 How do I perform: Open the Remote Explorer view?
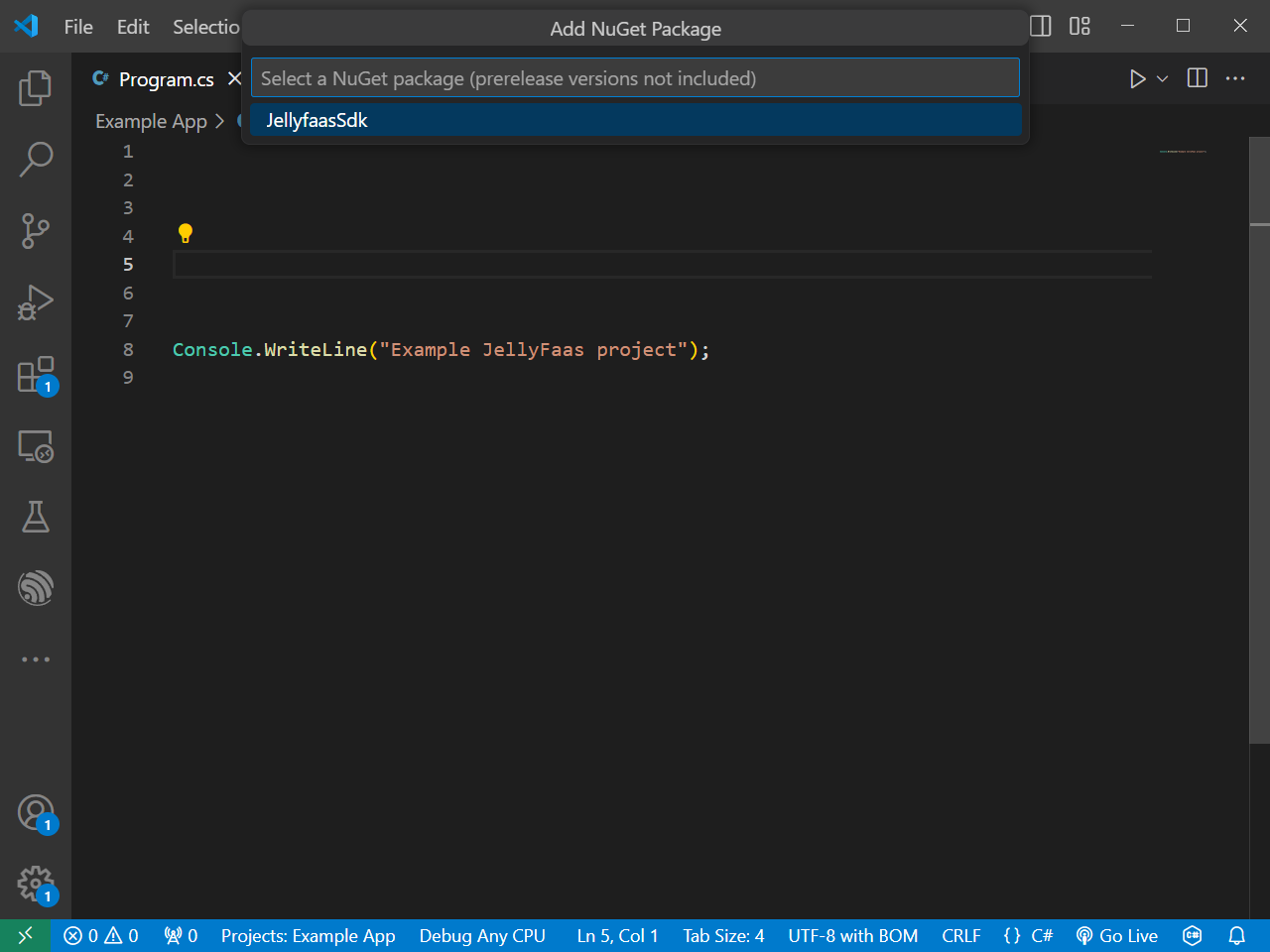[36, 446]
